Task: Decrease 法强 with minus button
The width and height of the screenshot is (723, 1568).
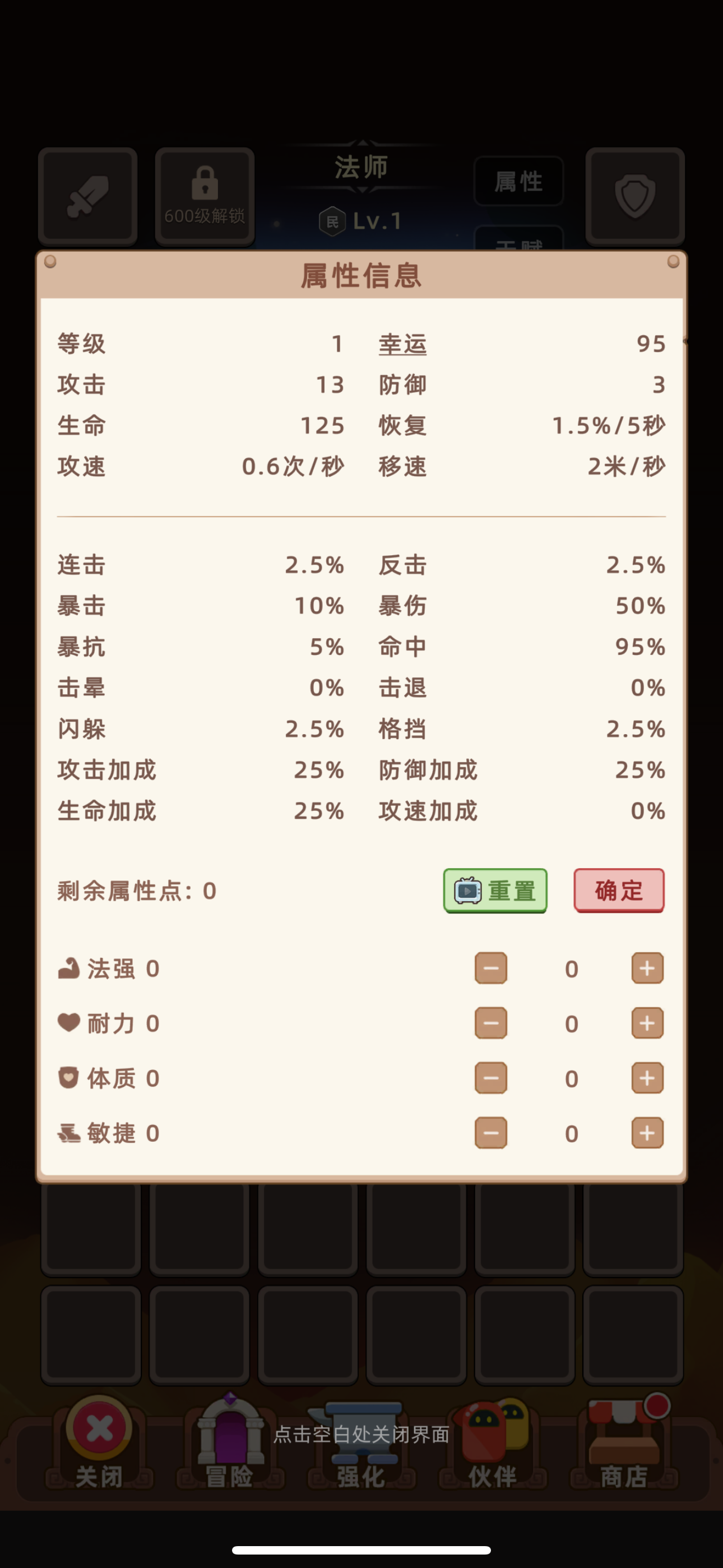Action: (x=490, y=968)
